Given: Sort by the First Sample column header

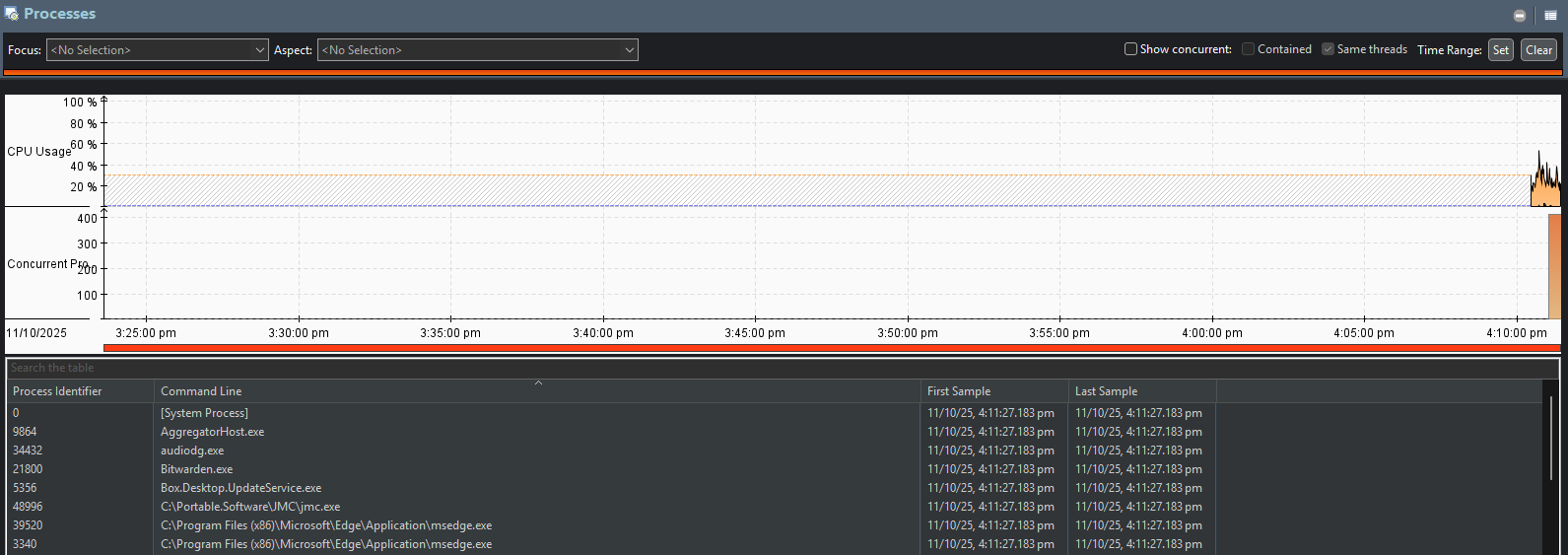Looking at the screenshot, I should [993, 391].
